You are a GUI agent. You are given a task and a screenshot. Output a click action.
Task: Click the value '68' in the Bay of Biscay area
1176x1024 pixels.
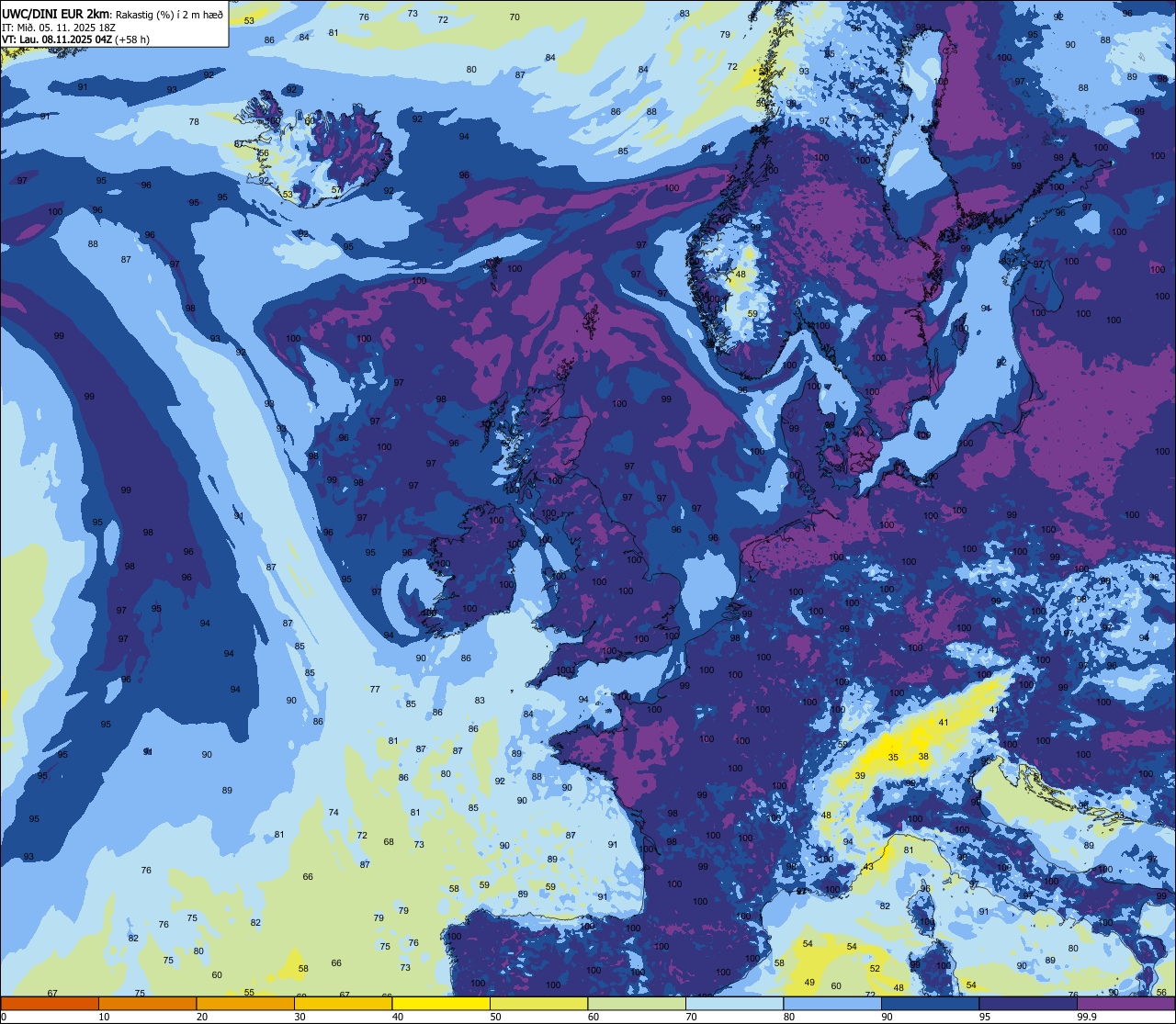pos(389,841)
